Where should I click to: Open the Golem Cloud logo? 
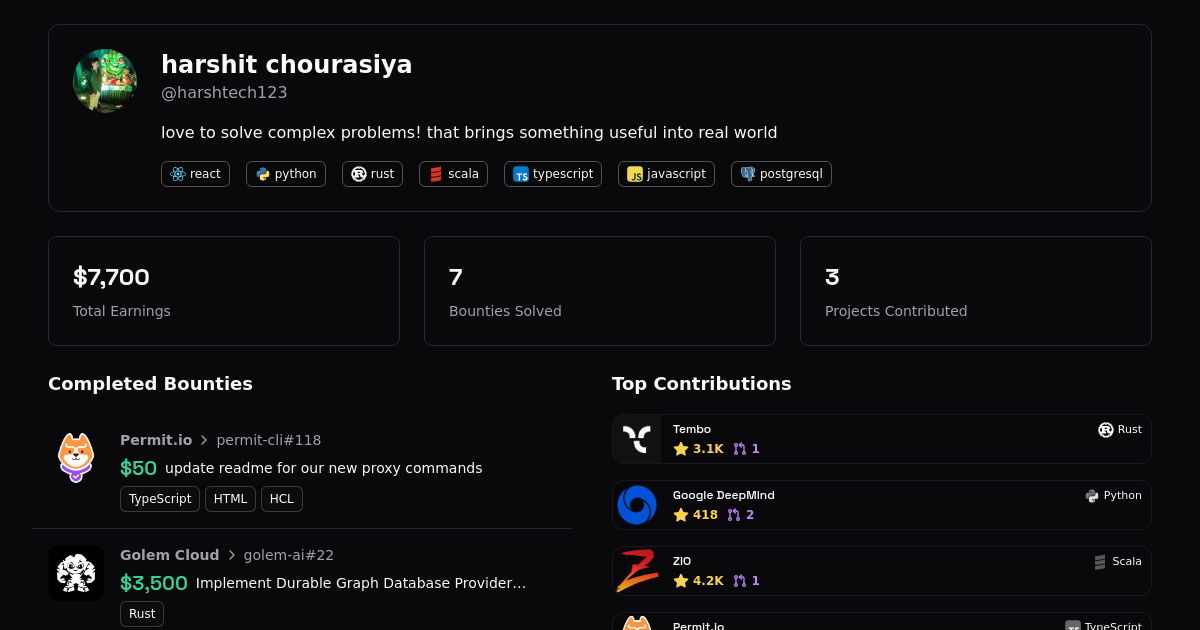(x=76, y=573)
